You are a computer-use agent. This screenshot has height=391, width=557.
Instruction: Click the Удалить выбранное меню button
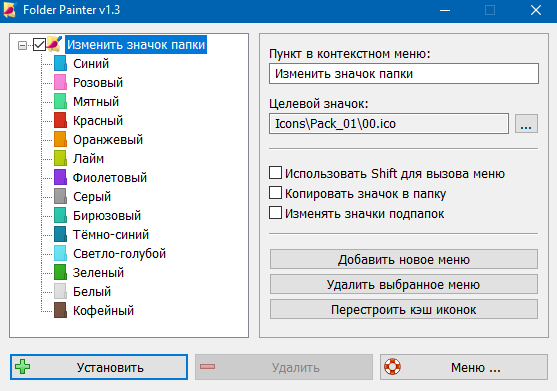tap(404, 284)
